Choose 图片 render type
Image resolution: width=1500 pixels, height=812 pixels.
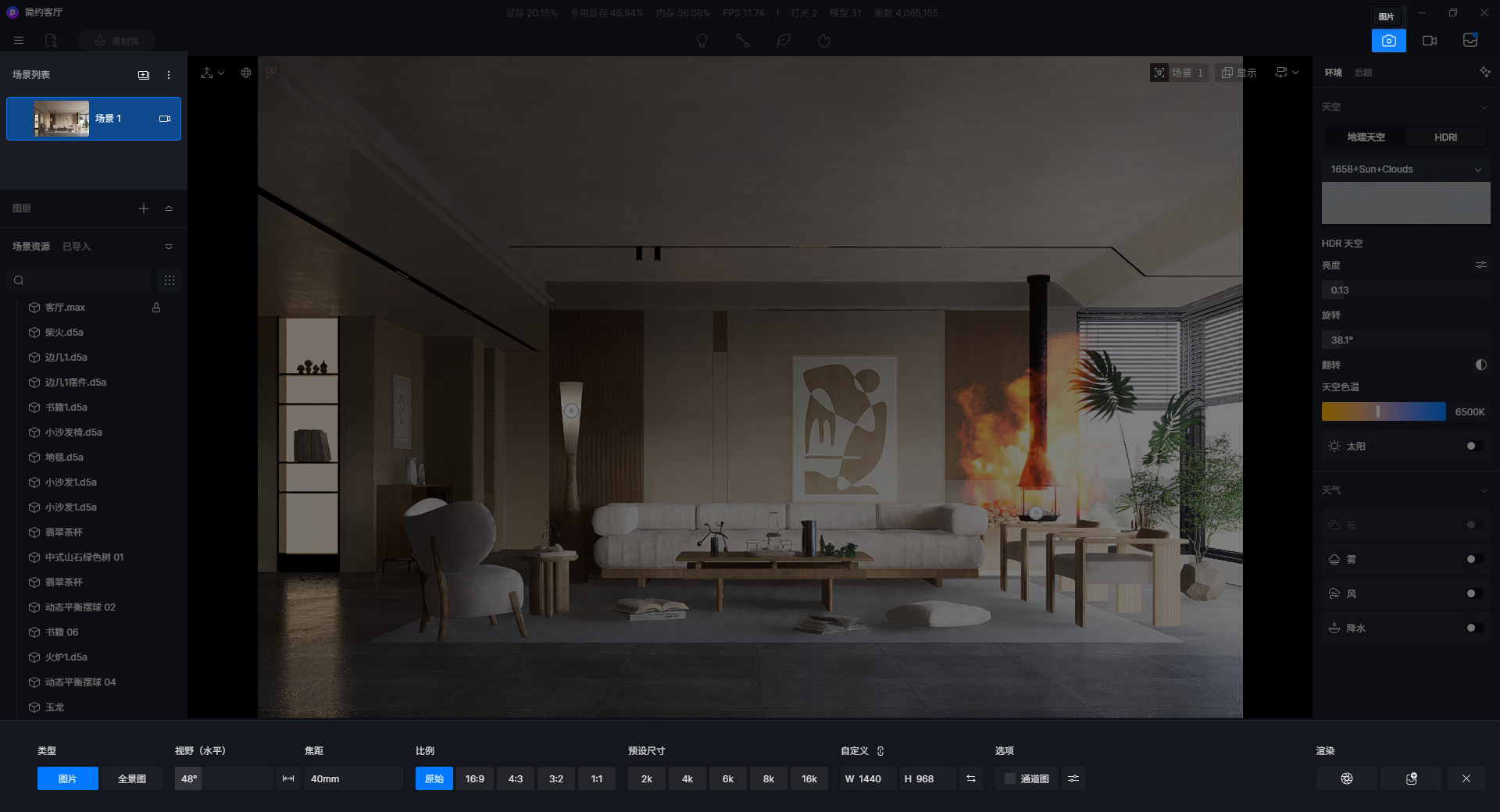[x=68, y=778]
